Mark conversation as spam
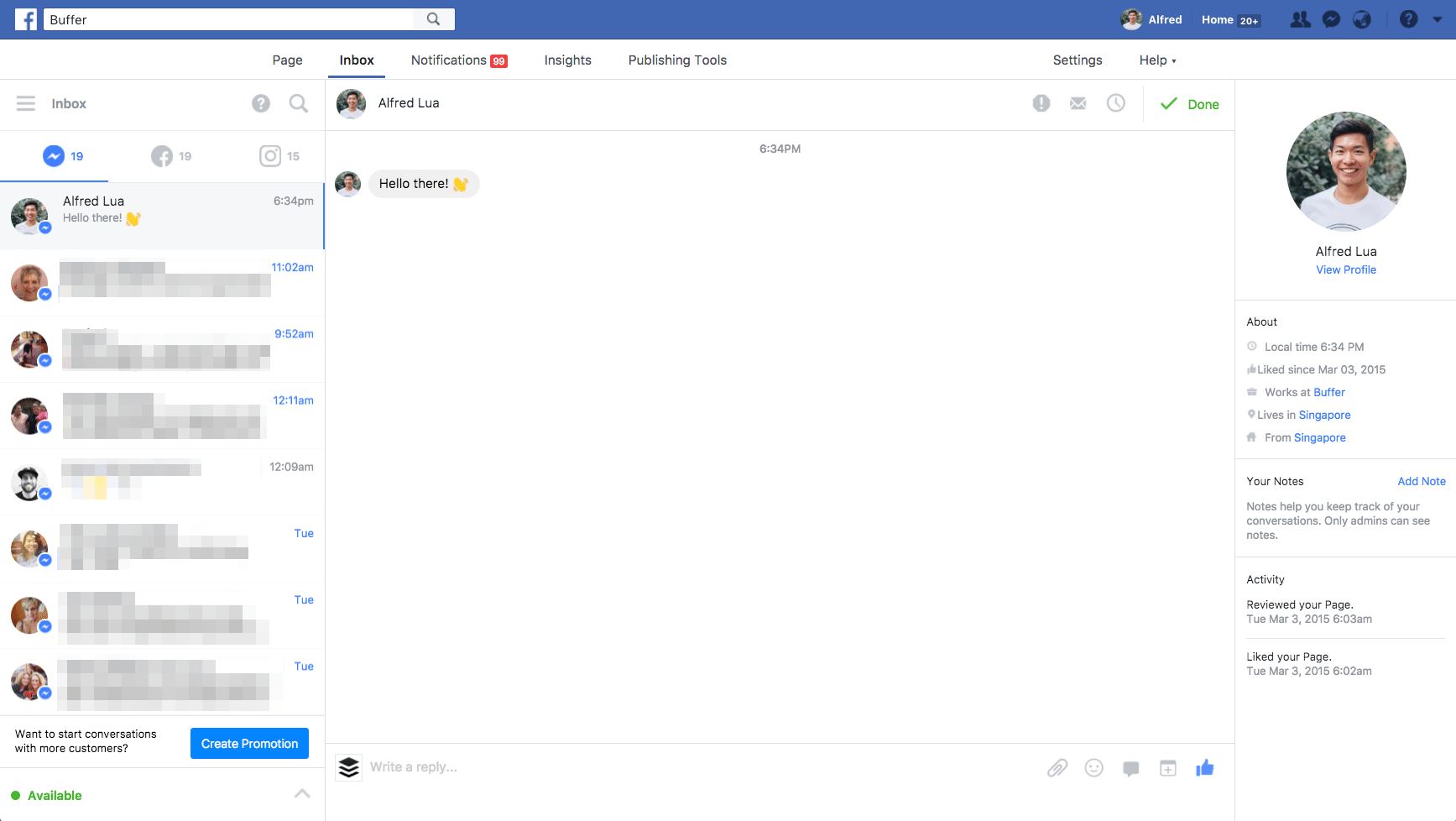Image resolution: width=1456 pixels, height=821 pixels. click(1041, 103)
